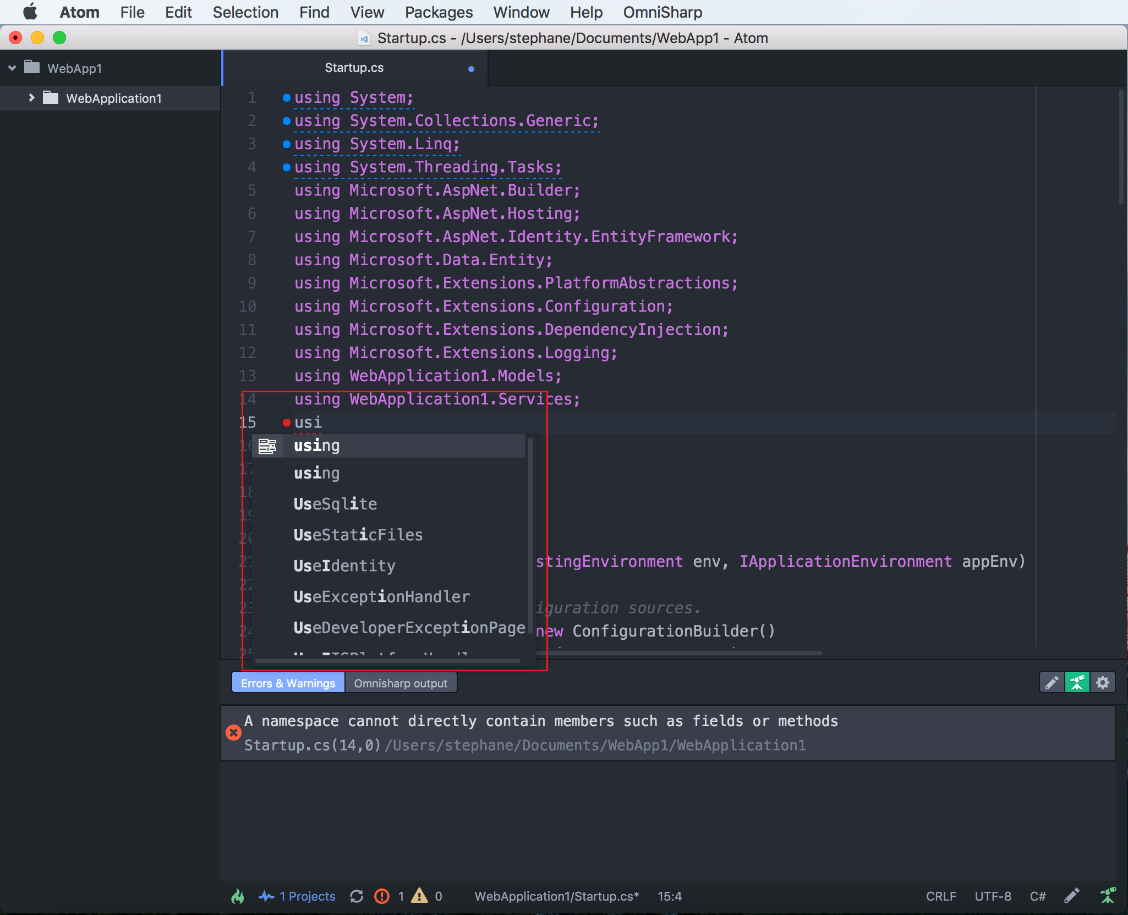The image size is (1128, 915).
Task: Collapse the WebApp1 project root chevron
Action: (x=12, y=68)
